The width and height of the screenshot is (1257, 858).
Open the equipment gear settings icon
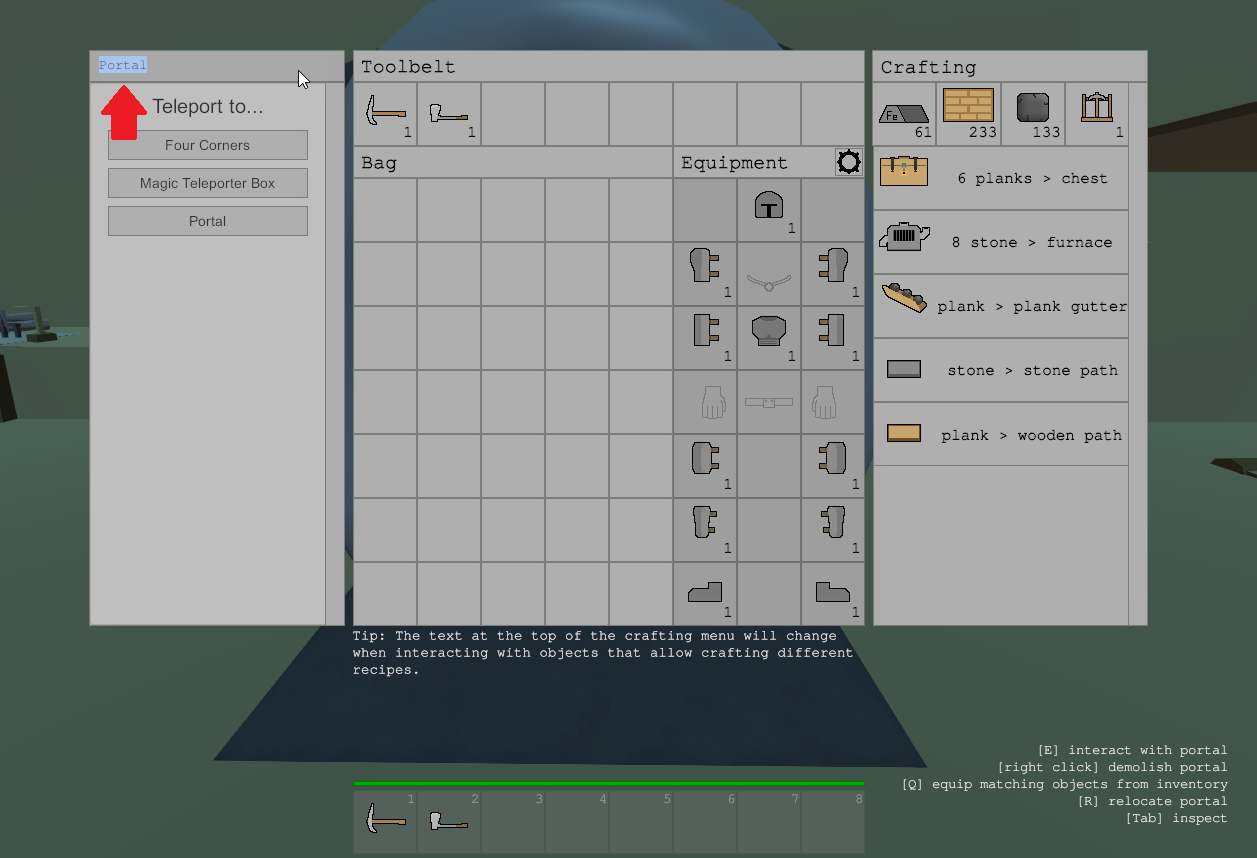pyautogui.click(x=849, y=162)
